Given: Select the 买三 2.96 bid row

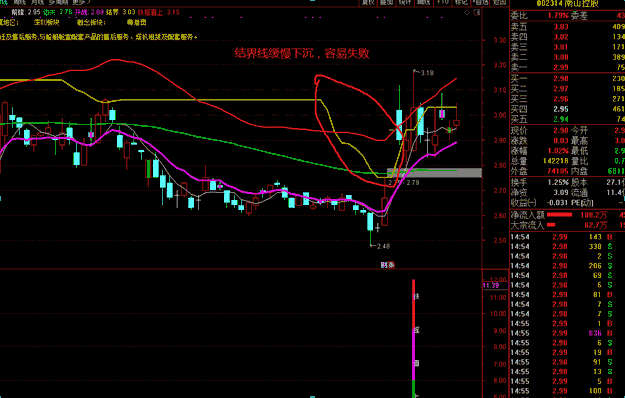Looking at the screenshot, I should click(568, 99).
